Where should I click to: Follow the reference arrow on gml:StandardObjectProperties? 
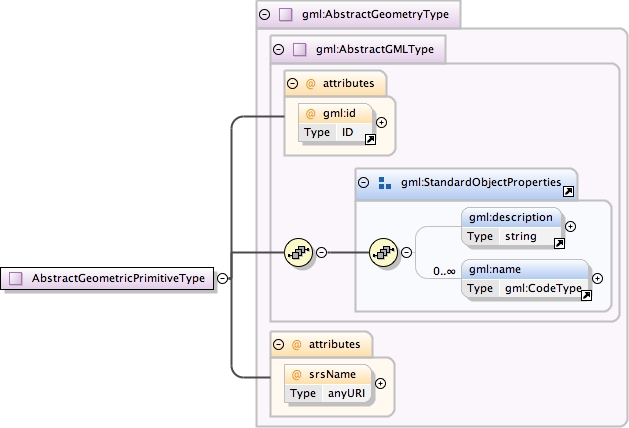568,192
